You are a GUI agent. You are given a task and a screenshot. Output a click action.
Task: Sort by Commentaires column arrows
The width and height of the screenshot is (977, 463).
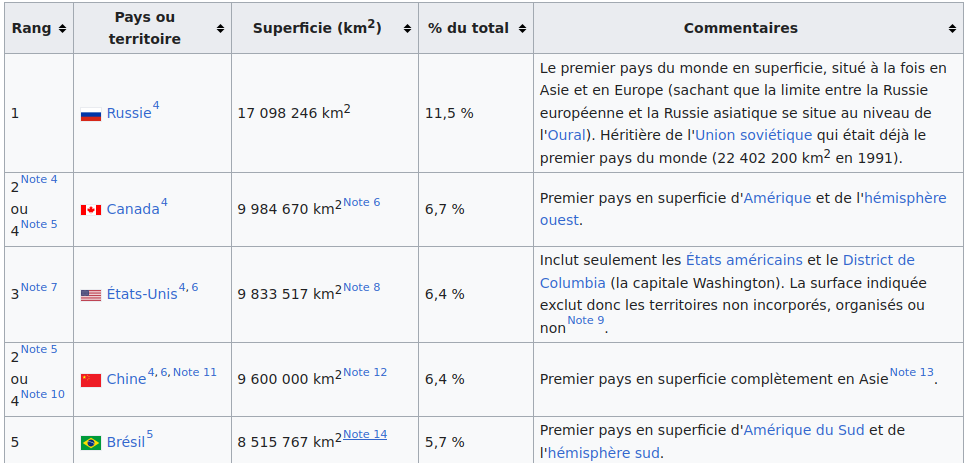952,29
